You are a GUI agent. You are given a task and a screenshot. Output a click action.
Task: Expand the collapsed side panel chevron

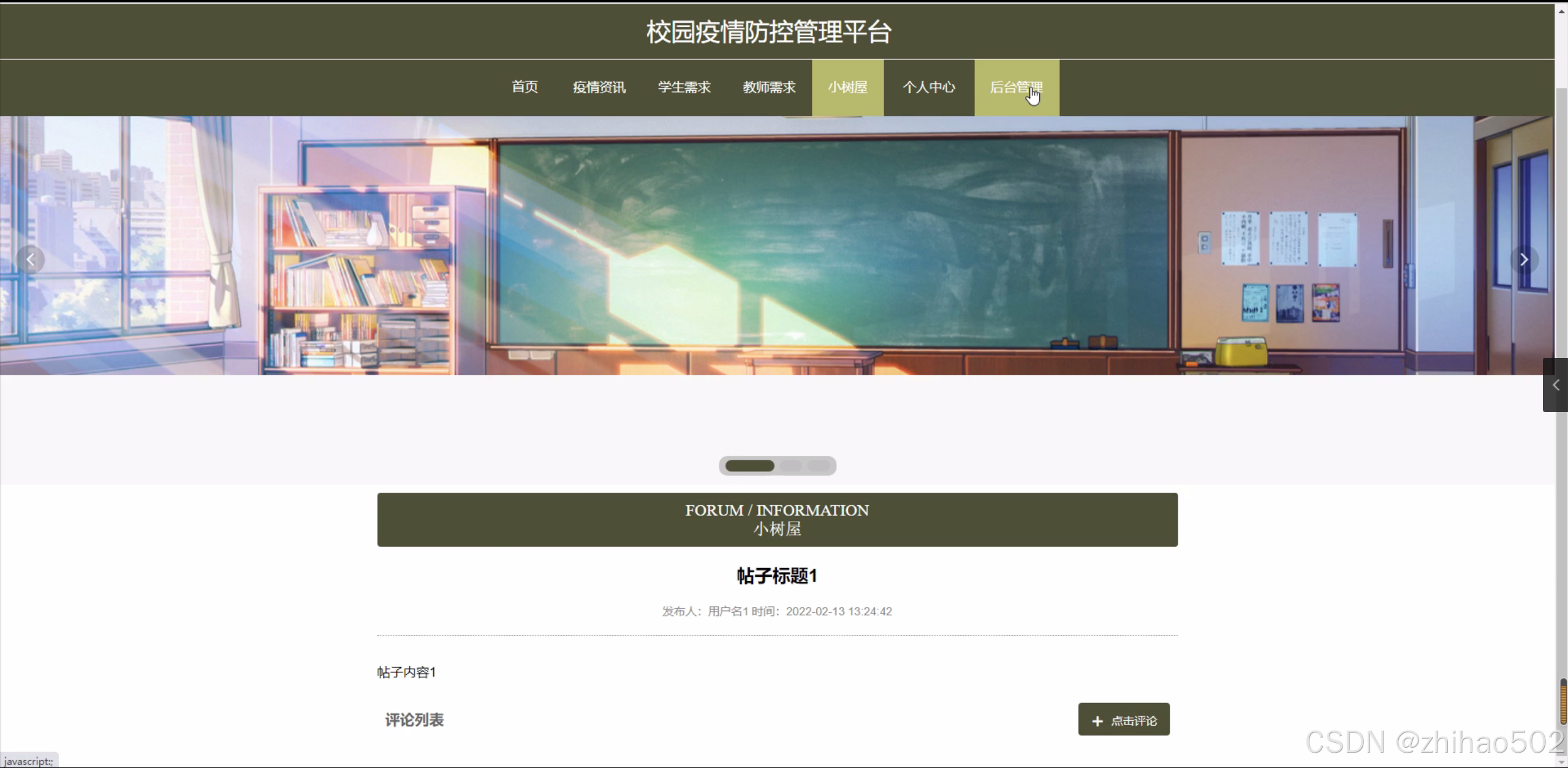pyautogui.click(x=1555, y=385)
